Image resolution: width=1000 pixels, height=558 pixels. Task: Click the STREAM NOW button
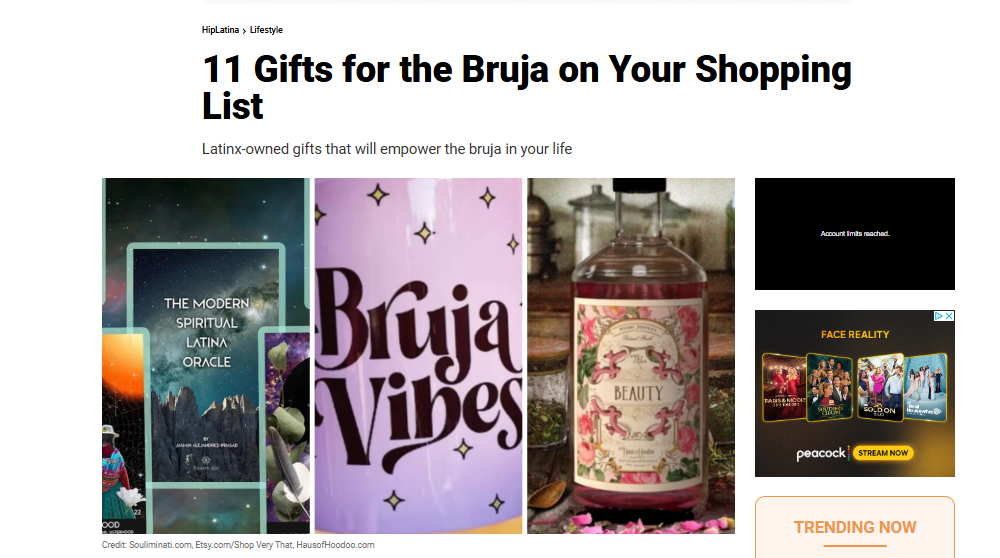(x=883, y=453)
